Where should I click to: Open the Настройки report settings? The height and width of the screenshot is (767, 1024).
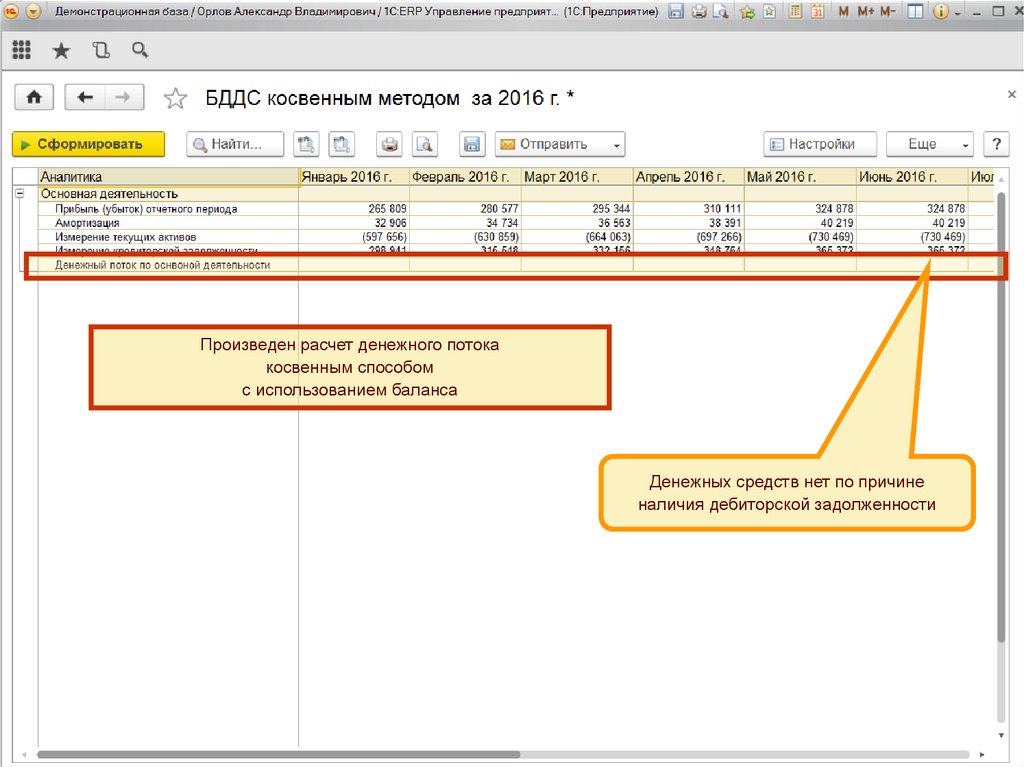point(820,144)
